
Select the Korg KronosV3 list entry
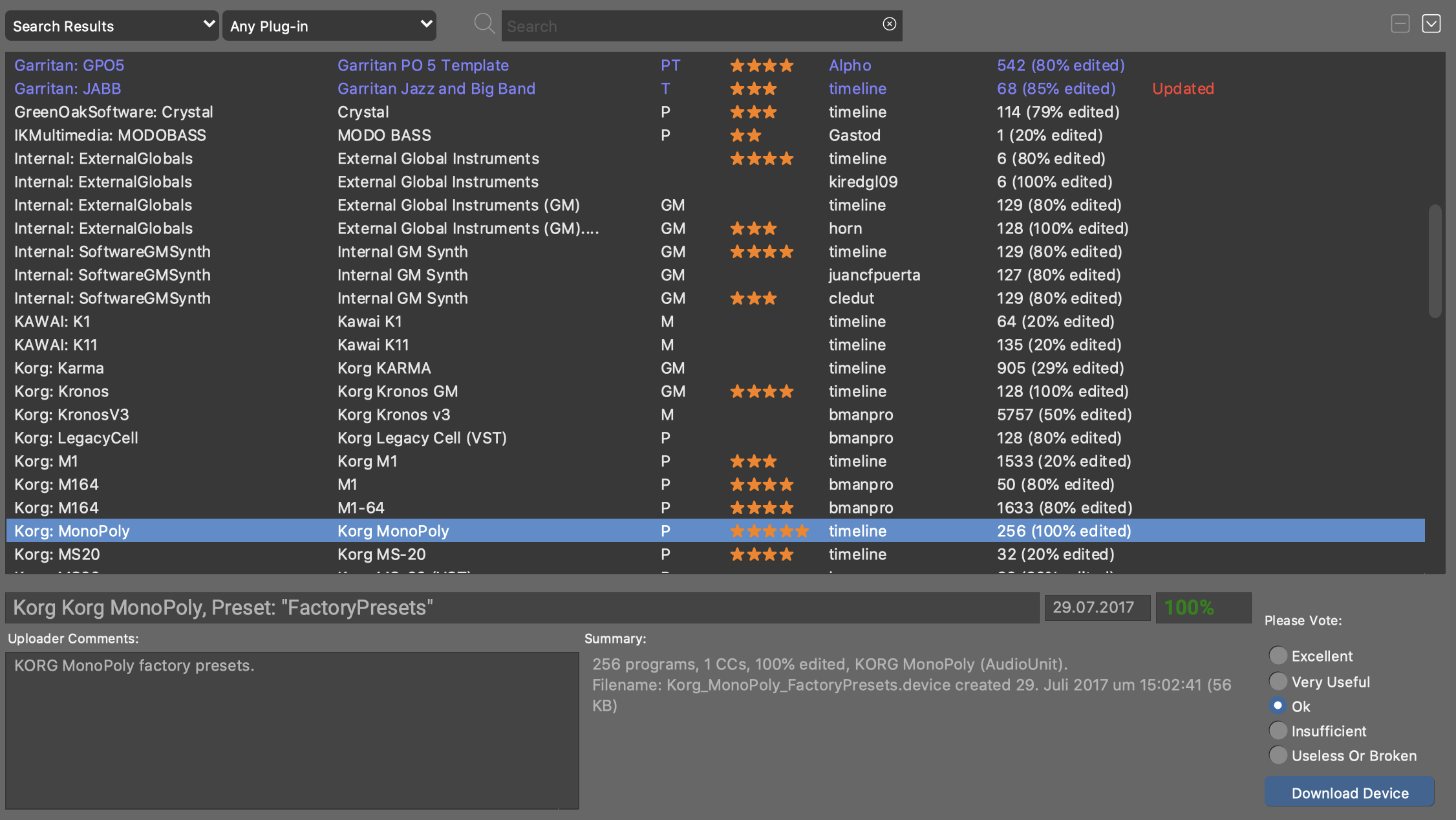pyautogui.click(x=72, y=415)
